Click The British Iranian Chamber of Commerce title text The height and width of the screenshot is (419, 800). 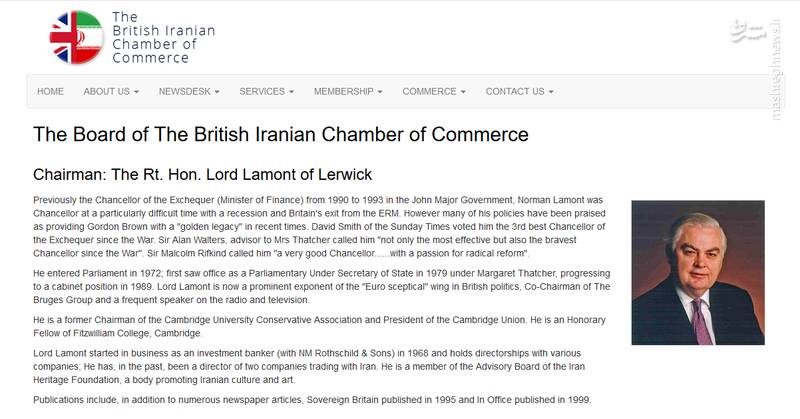tap(163, 37)
